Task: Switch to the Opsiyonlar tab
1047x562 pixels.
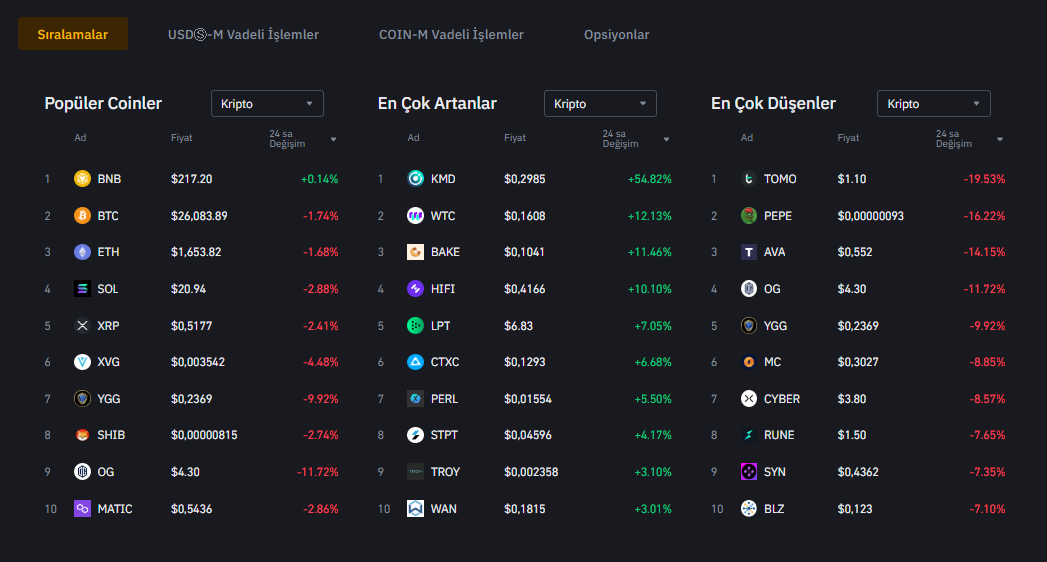Action: [x=616, y=35]
